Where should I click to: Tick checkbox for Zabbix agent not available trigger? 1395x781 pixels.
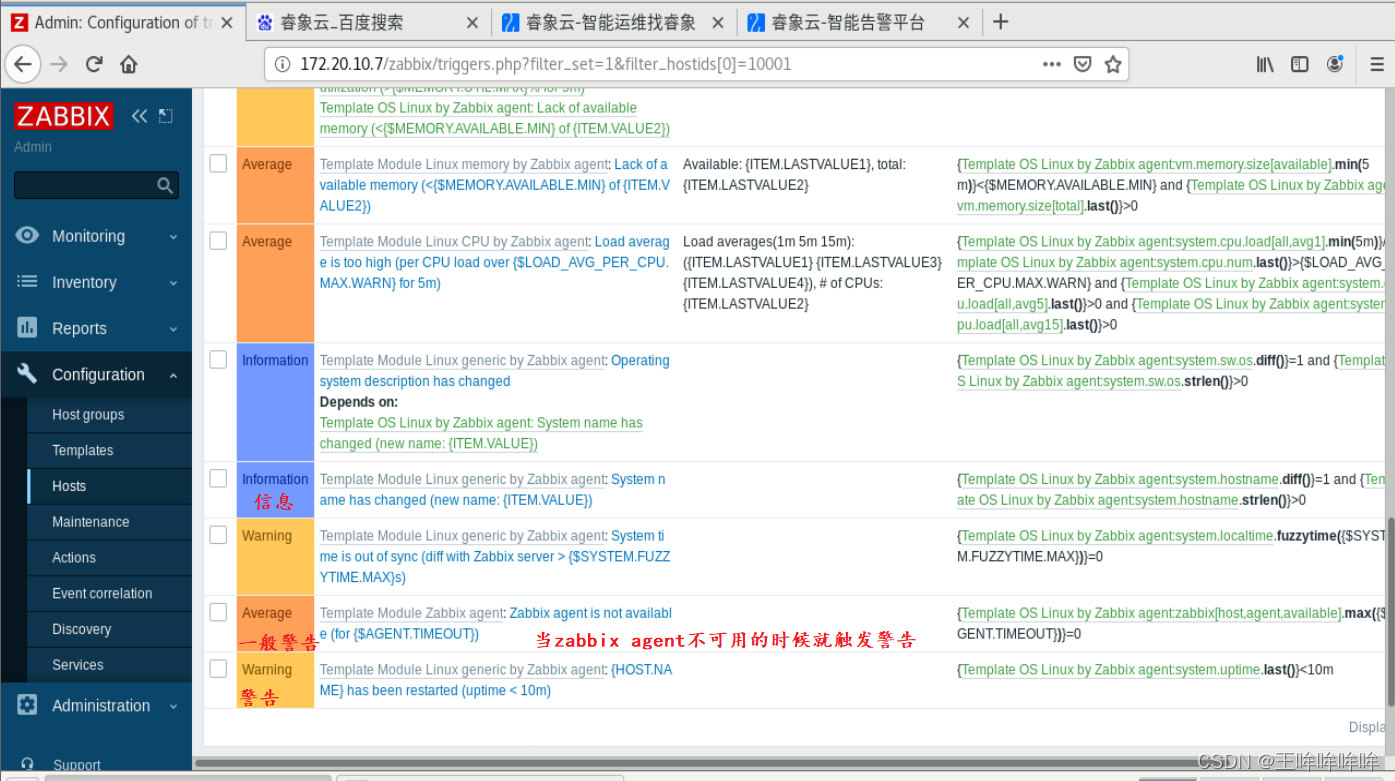click(x=218, y=612)
